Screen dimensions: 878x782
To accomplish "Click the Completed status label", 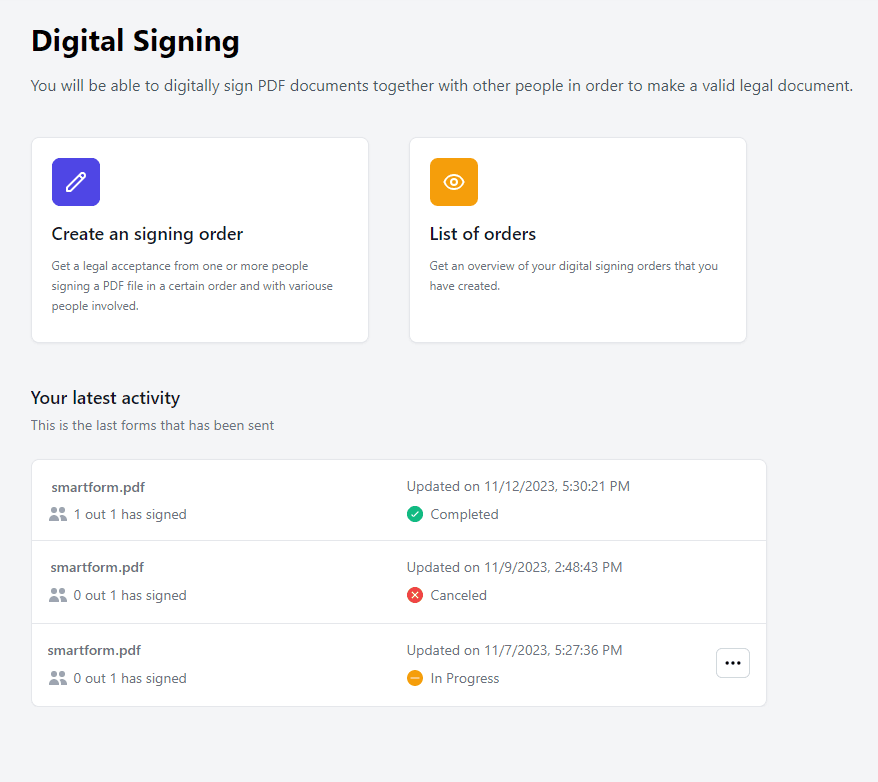I will click(467, 513).
